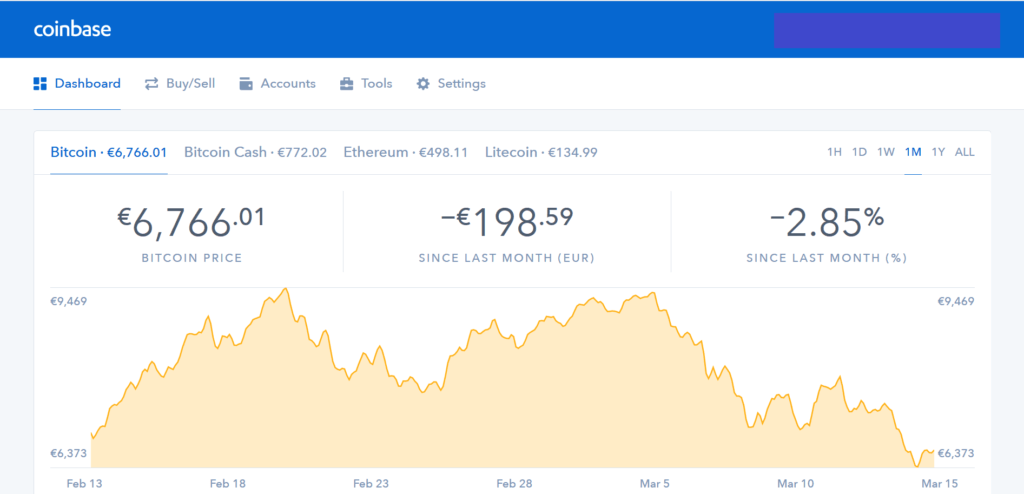The height and width of the screenshot is (494, 1024).
Task: Click the Settings gear icon
Action: (x=423, y=84)
